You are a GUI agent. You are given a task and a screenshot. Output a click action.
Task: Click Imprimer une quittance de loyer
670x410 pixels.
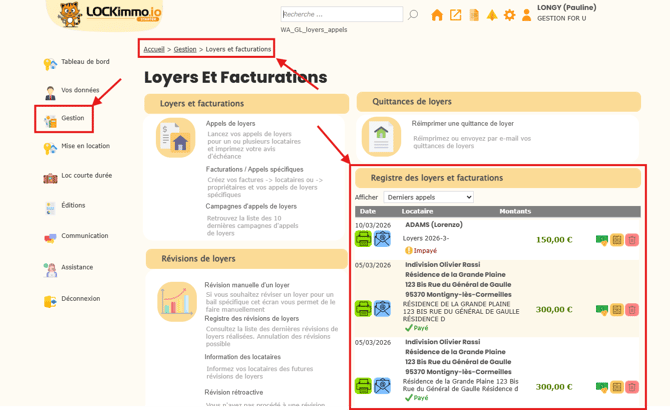pos(462,124)
